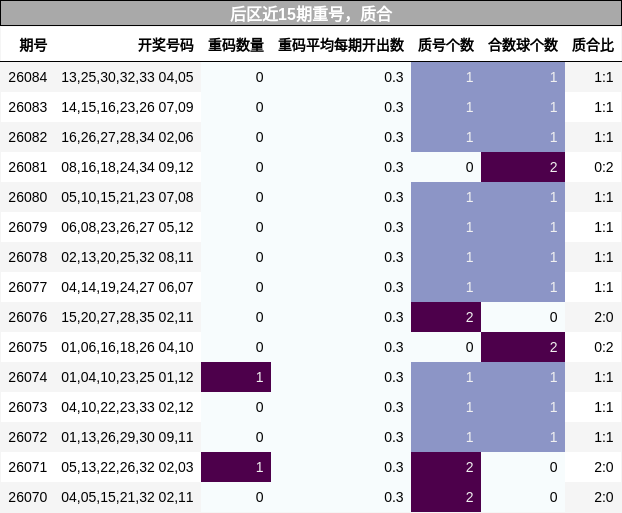Select period number 26078
Screen dimensions: 622x513
28,257
